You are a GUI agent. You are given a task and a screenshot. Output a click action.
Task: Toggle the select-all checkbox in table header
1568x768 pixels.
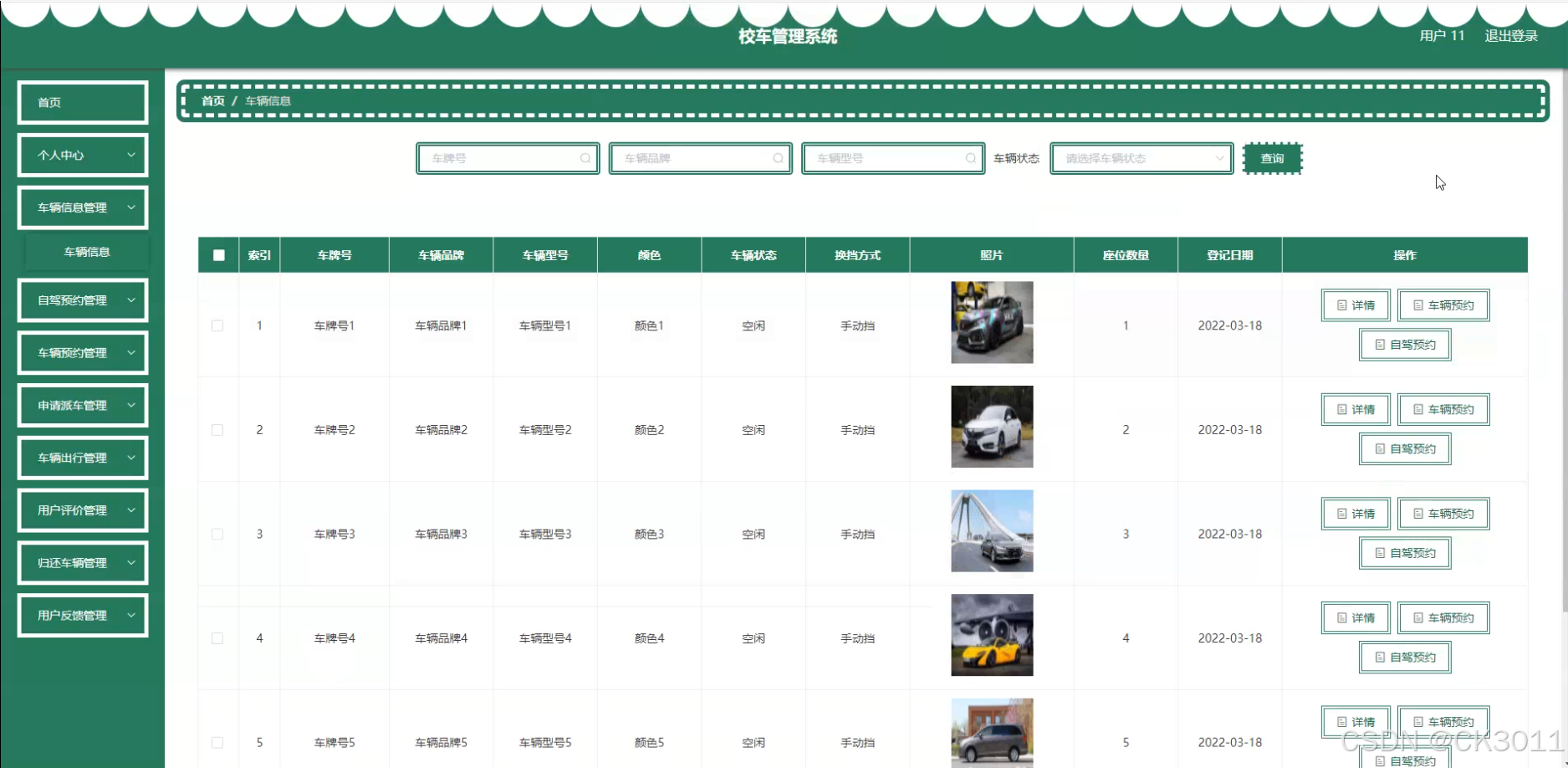tap(217, 254)
